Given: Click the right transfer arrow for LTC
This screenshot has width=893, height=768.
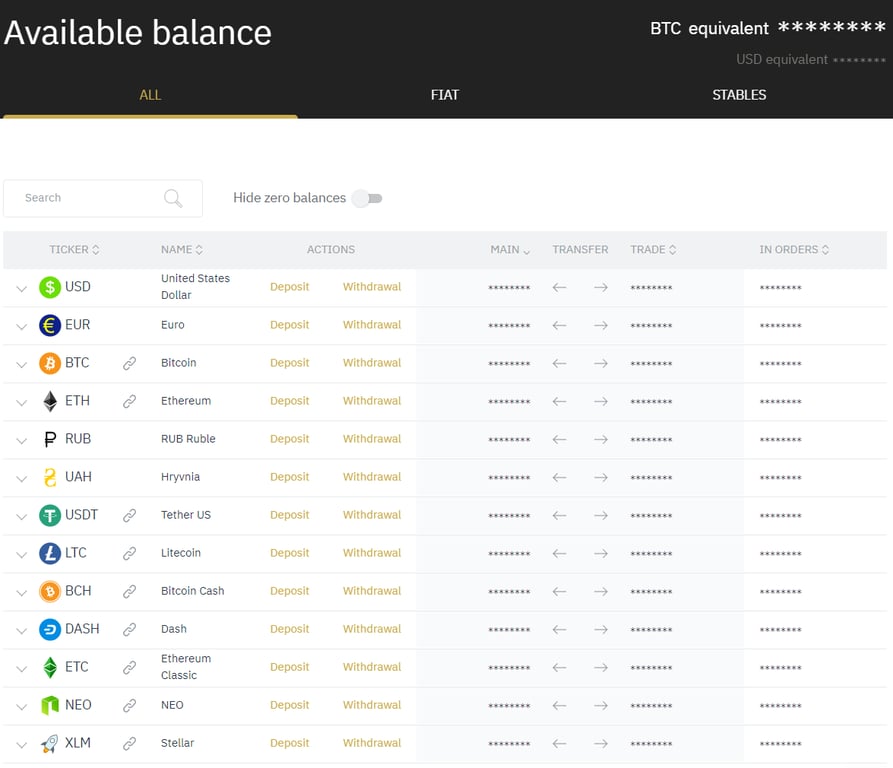Looking at the screenshot, I should [x=600, y=553].
